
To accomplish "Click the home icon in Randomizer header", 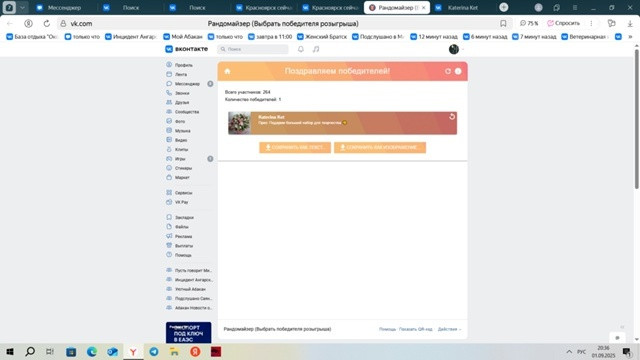I will pyautogui.click(x=227, y=71).
